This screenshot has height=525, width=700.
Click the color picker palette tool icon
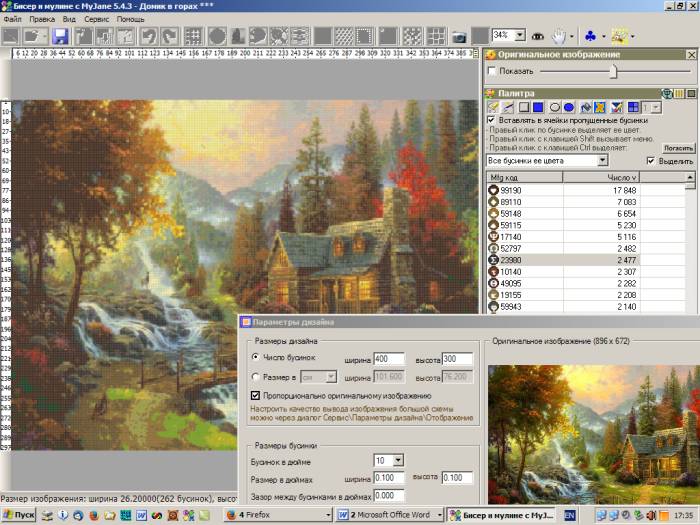pyautogui.click(x=617, y=107)
